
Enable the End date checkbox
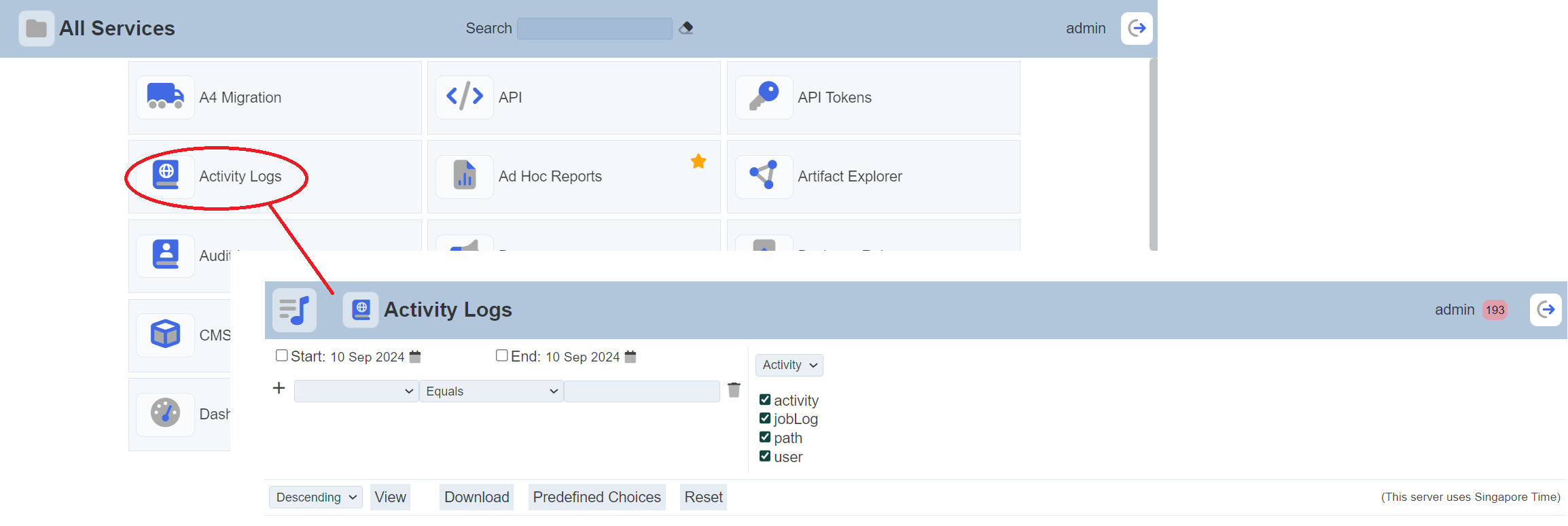(502, 355)
